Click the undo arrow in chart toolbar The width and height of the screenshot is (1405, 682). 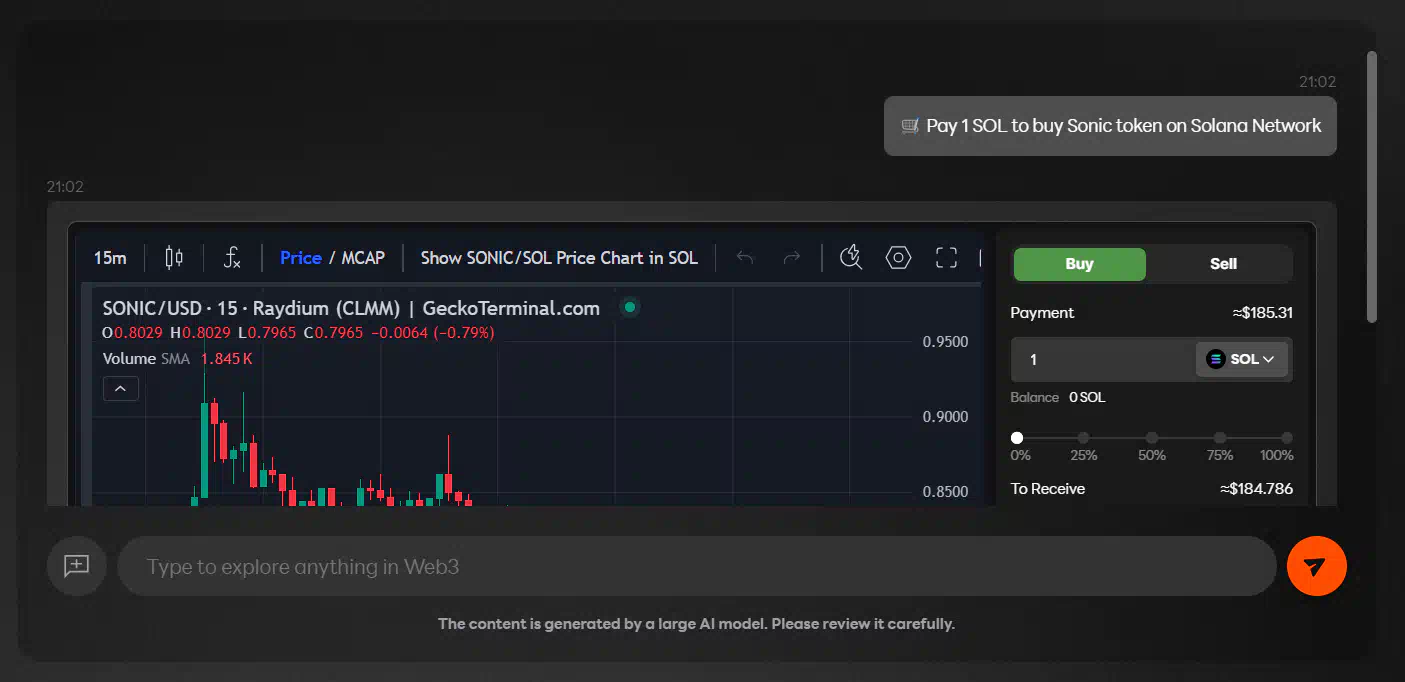[745, 258]
